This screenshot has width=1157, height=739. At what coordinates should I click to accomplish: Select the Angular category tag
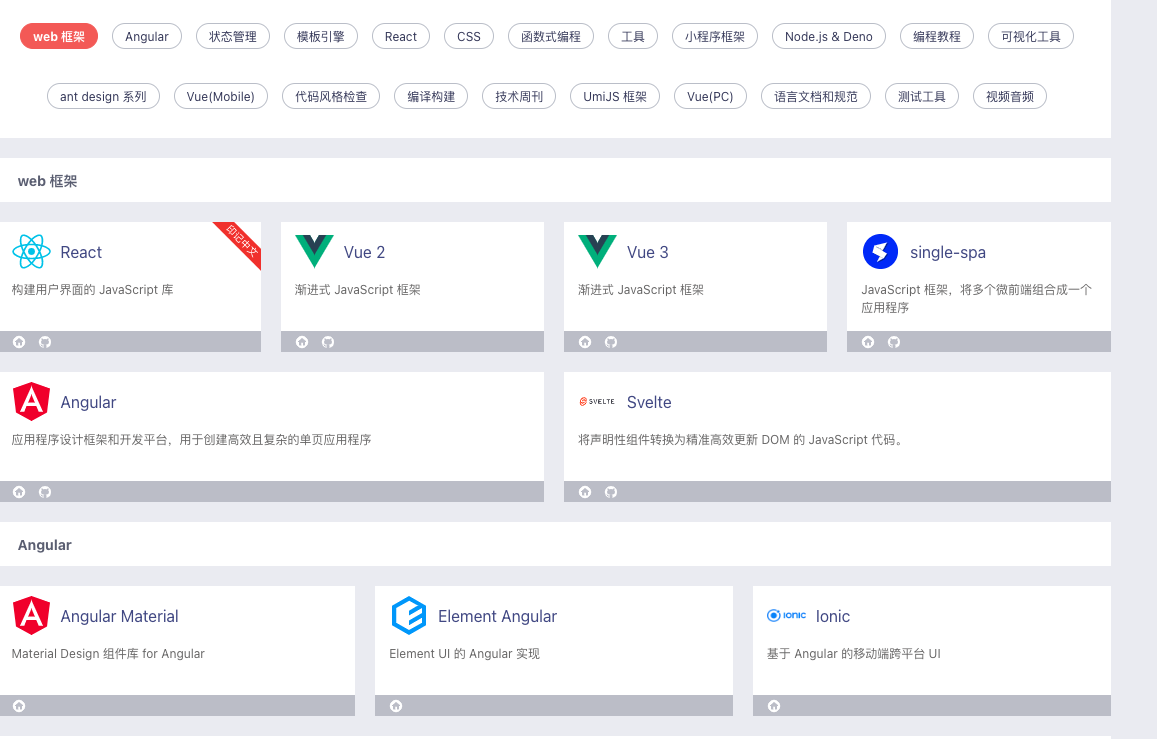click(x=147, y=36)
